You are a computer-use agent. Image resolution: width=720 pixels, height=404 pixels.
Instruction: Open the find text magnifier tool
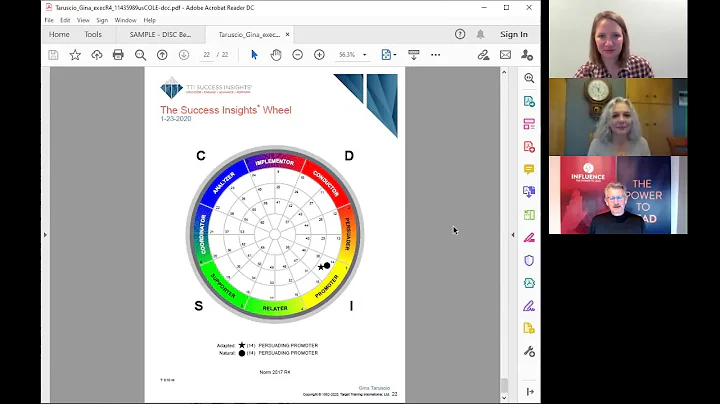point(140,55)
